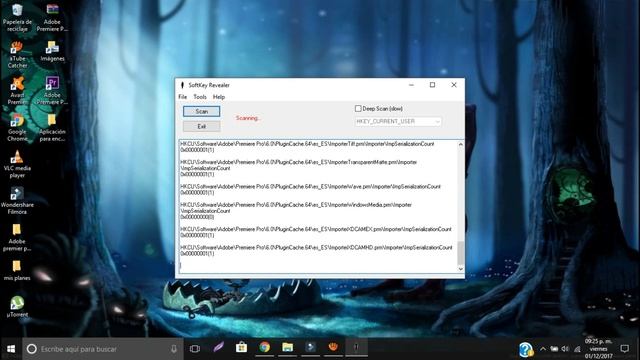This screenshot has height=360, width=640.
Task: Open the mis planes desktop folder
Action: 17,271
